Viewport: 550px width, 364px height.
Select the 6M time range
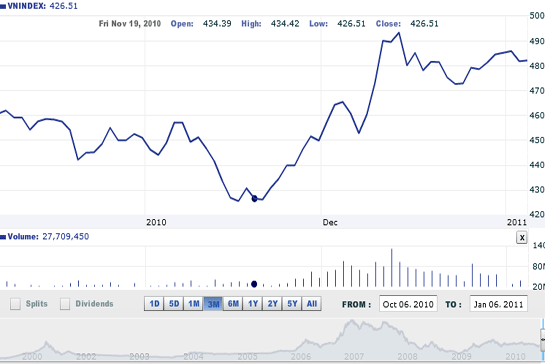tap(233, 304)
